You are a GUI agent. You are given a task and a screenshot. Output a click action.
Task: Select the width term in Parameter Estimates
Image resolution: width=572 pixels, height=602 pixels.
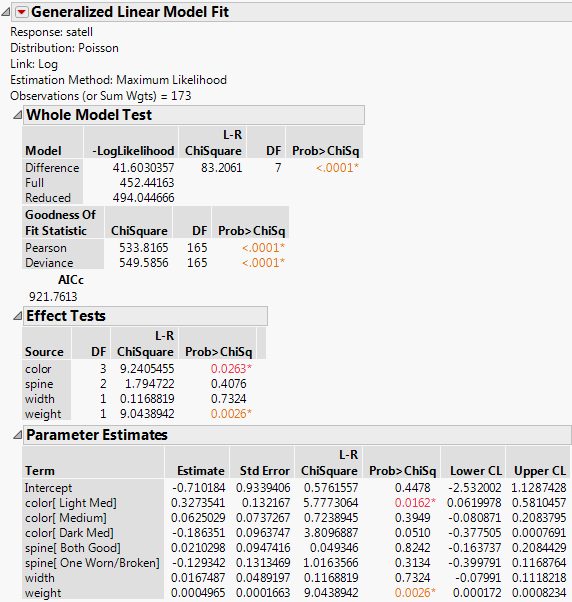point(40,578)
